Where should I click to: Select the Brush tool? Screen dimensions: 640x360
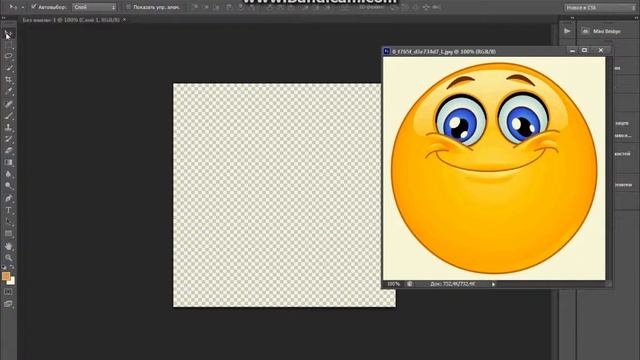(x=9, y=116)
